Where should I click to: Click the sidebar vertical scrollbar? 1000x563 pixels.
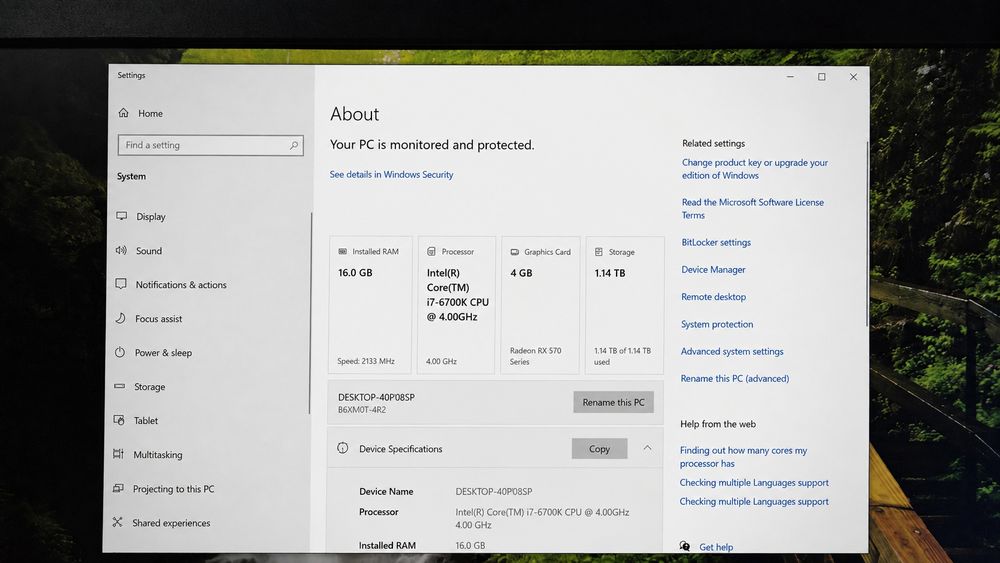point(311,312)
